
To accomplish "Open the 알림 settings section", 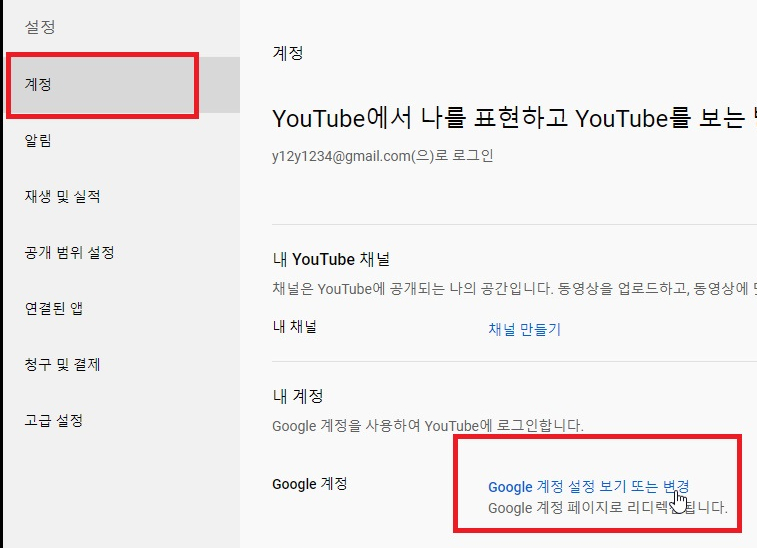I will click(123, 141).
